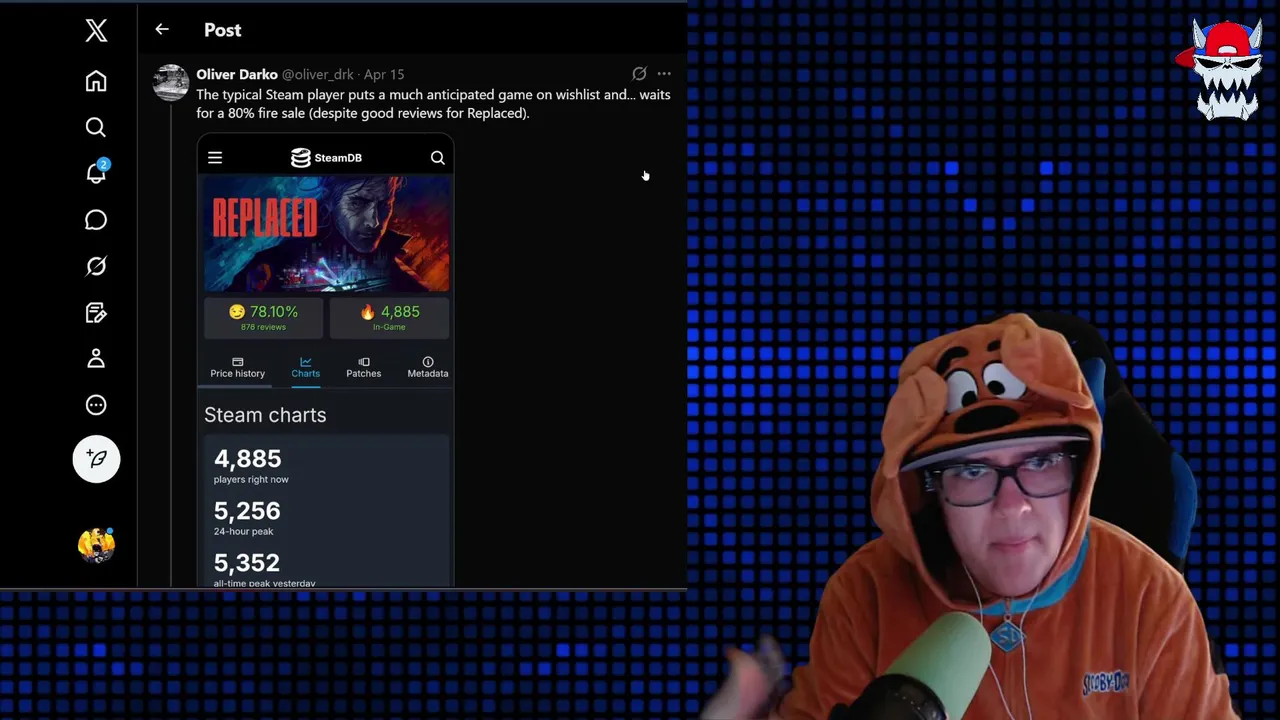Click the SteamDB logo in the screenshot
This screenshot has height=720, width=1280.
tap(326, 157)
